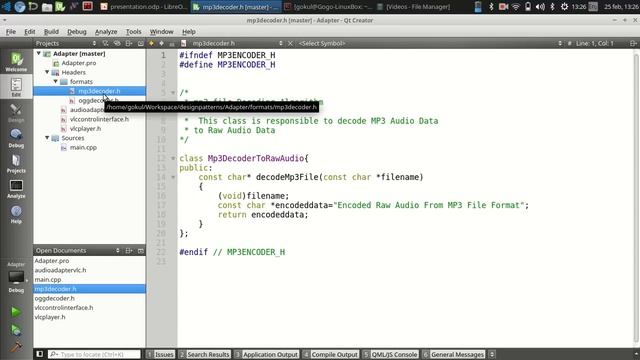
Task: Open Design mode in sidebar
Action: (x=16, y=113)
